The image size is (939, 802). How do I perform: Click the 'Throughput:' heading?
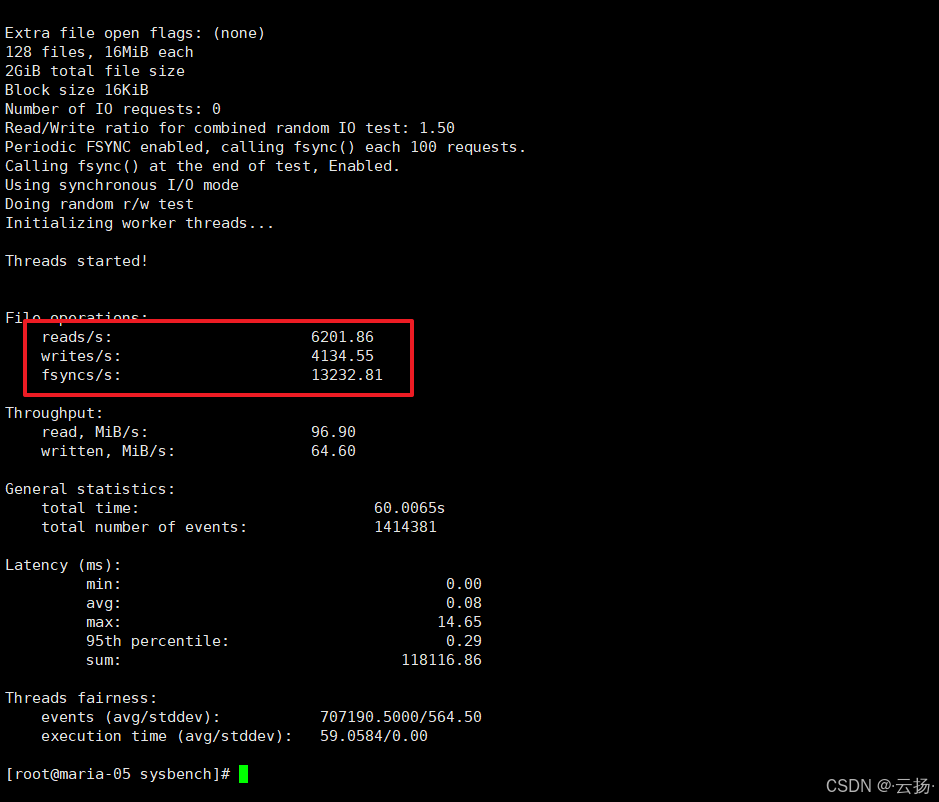click(54, 413)
